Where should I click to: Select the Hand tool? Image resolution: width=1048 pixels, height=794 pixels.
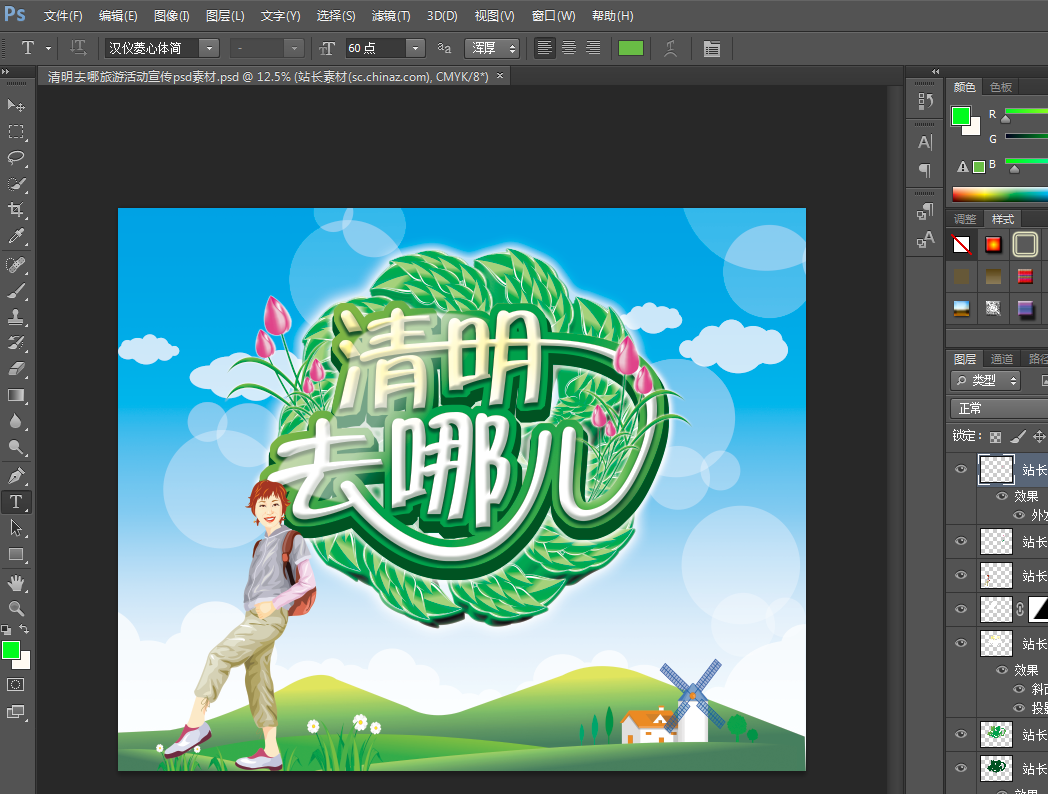click(16, 582)
